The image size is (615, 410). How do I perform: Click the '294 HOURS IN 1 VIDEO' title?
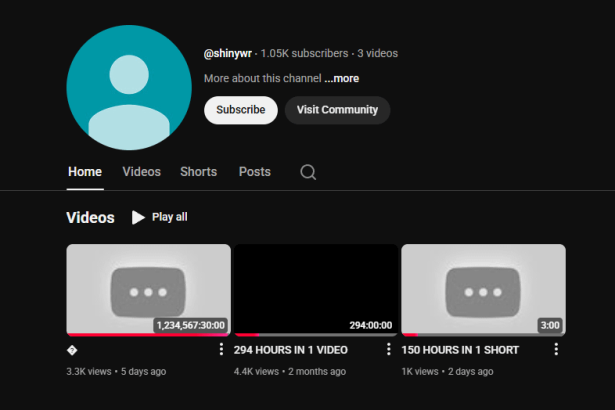(291, 350)
